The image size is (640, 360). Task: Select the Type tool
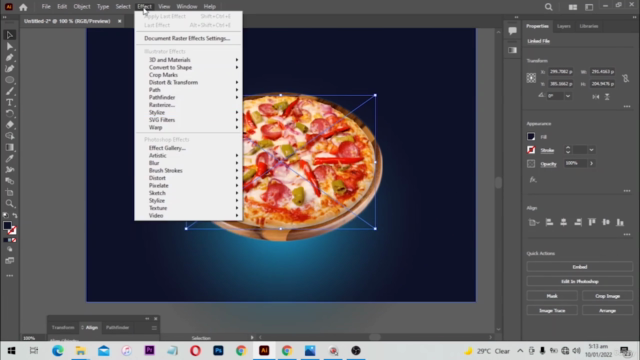(x=9, y=102)
